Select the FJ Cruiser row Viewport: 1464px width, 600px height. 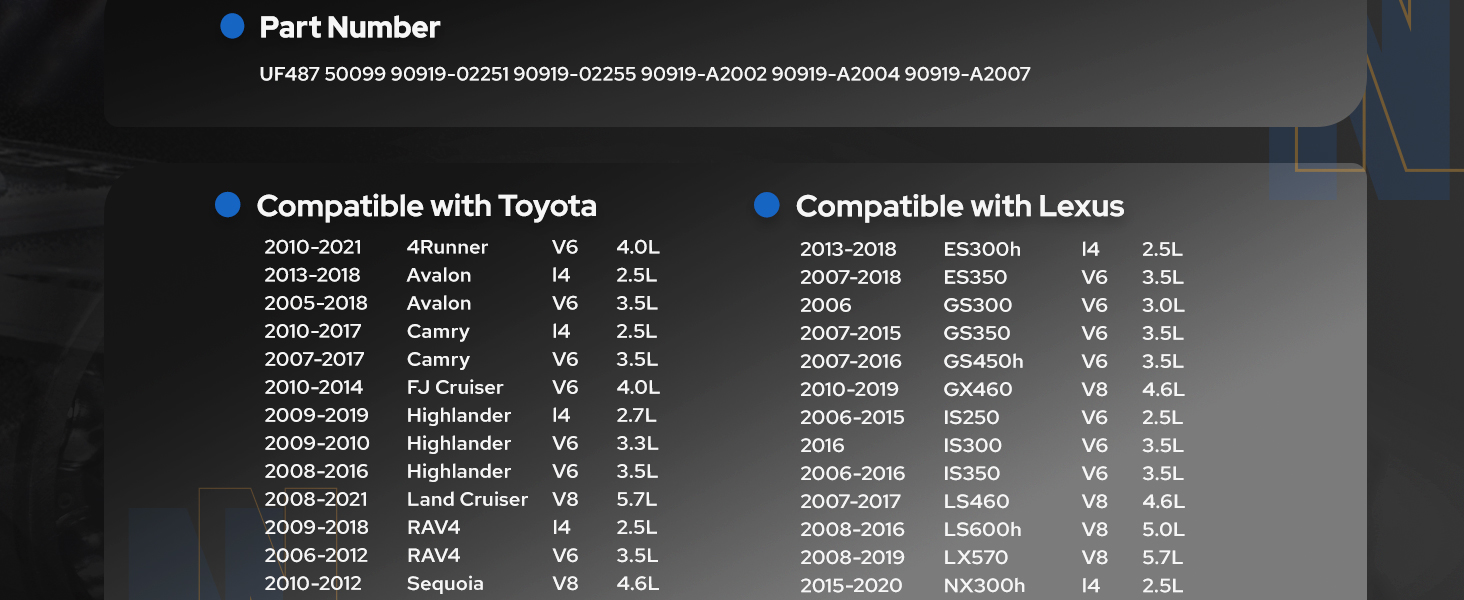coord(454,387)
